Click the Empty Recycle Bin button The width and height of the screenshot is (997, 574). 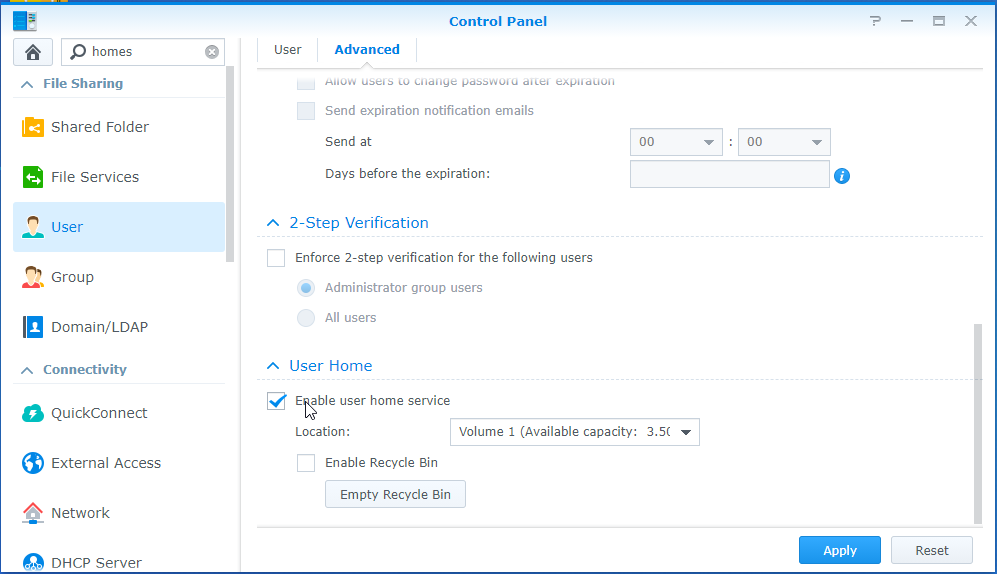(x=395, y=495)
